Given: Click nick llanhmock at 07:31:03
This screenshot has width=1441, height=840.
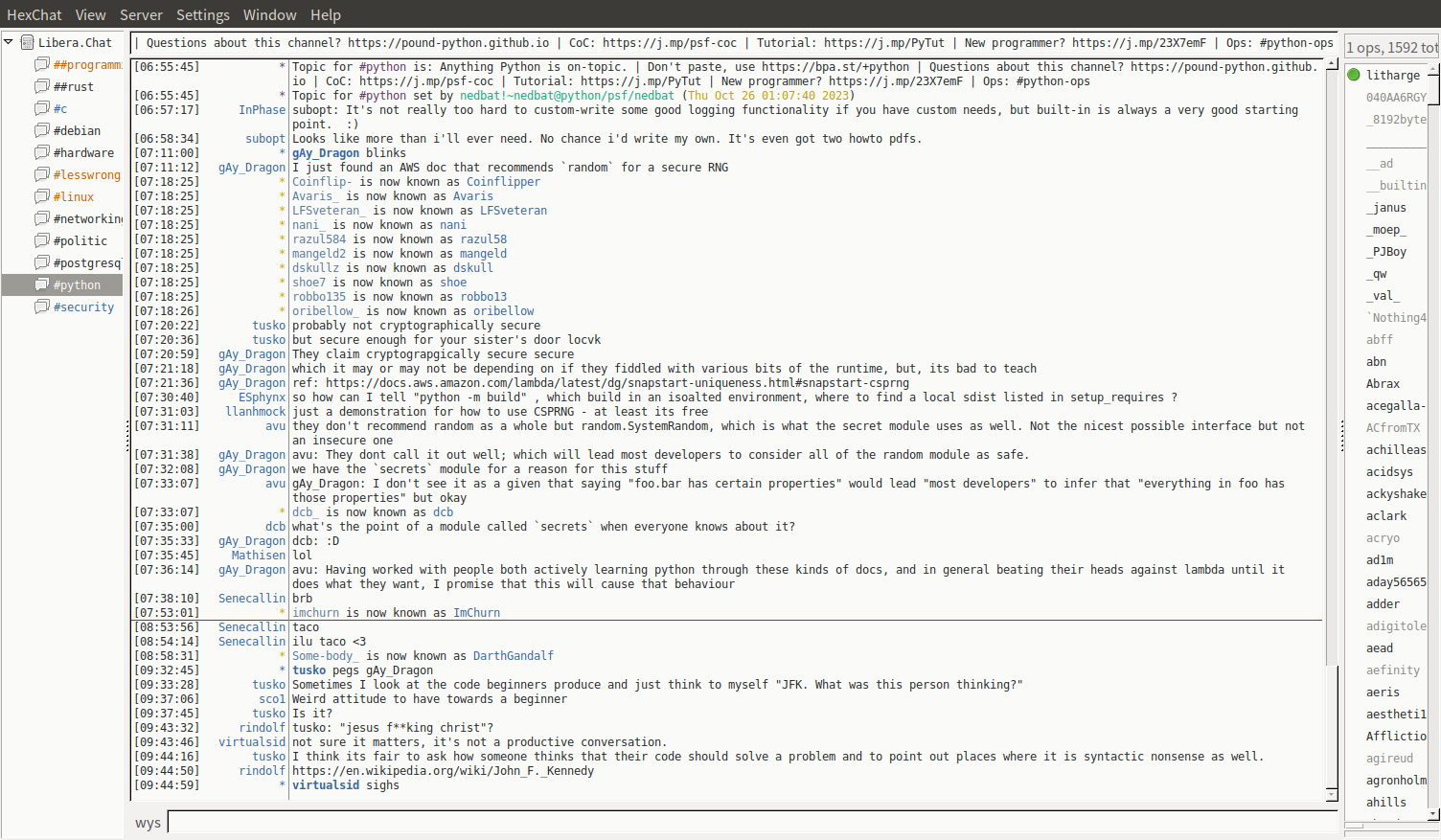Looking at the screenshot, I should point(255,412).
